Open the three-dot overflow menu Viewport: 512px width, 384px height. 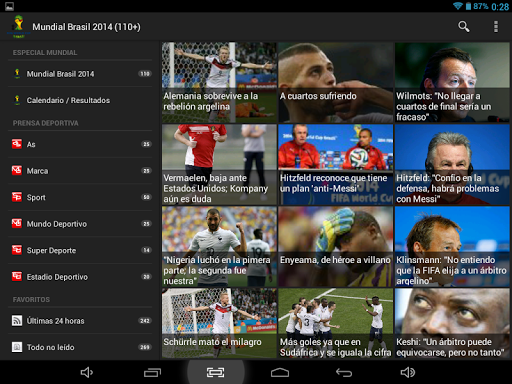pyautogui.click(x=496, y=27)
